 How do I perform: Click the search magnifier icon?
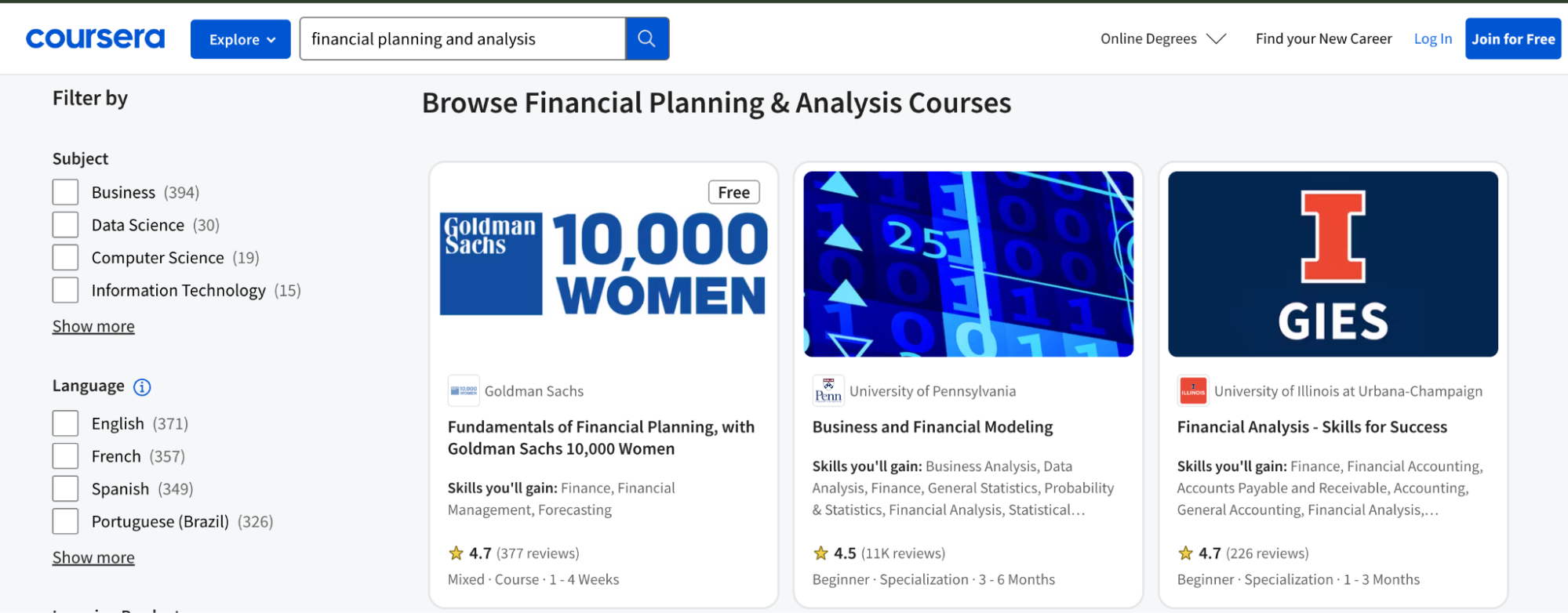pos(646,38)
